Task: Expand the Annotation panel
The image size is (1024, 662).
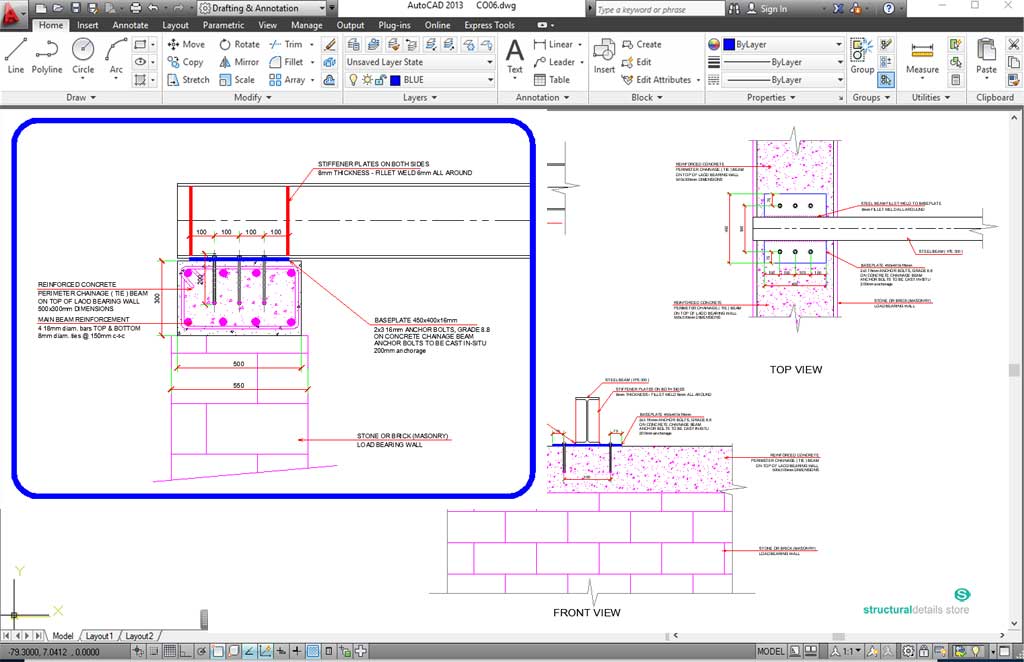Action: tap(543, 97)
